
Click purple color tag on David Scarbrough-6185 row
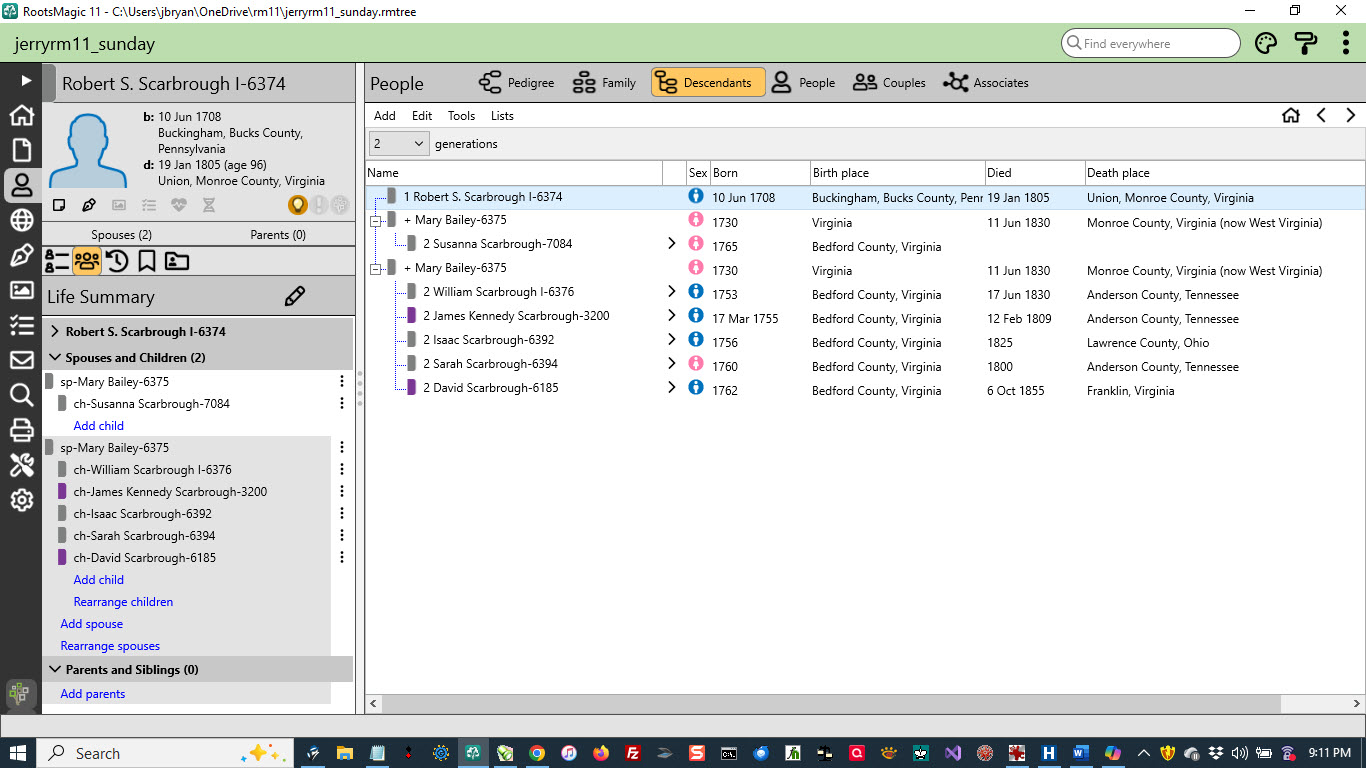[411, 388]
